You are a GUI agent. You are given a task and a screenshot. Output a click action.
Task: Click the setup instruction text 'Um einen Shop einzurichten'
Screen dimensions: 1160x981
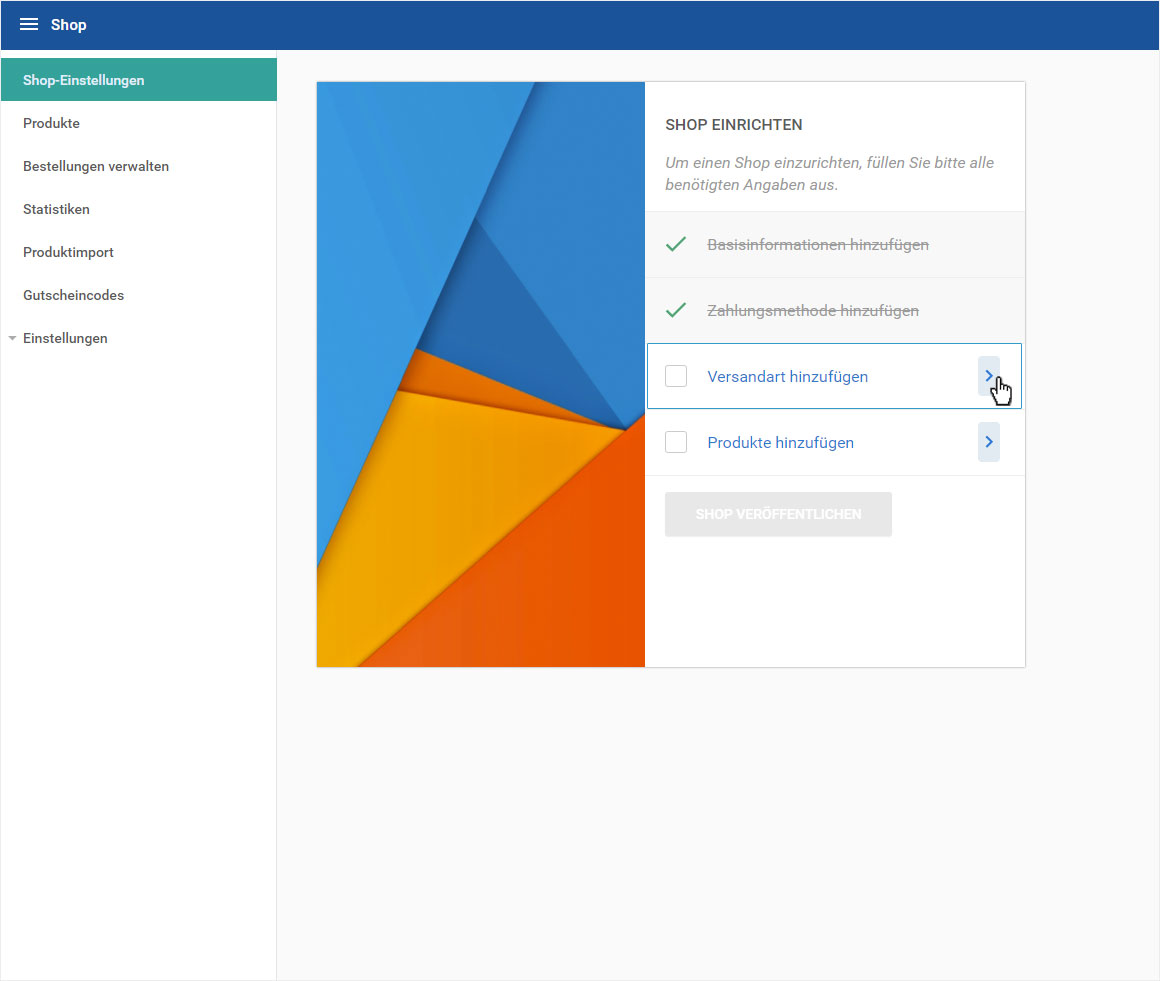pyautogui.click(x=829, y=173)
